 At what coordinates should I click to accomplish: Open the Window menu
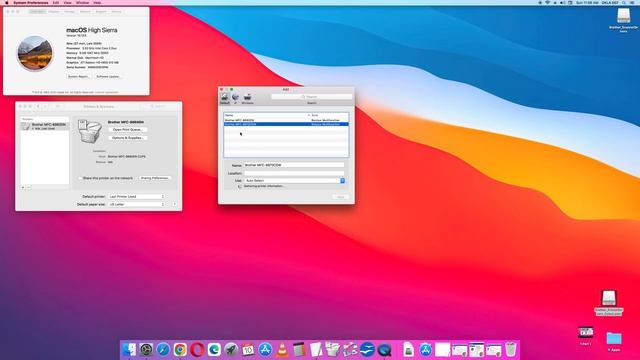(82, 2)
